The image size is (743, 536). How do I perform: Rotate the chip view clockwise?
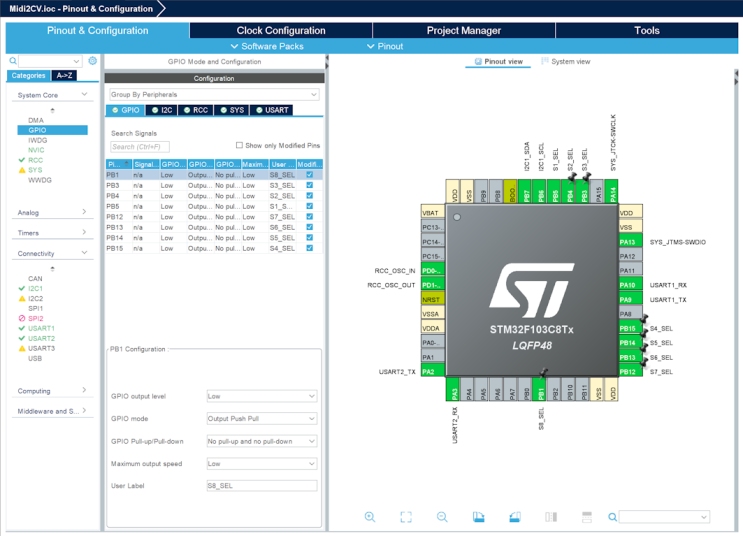pos(478,517)
